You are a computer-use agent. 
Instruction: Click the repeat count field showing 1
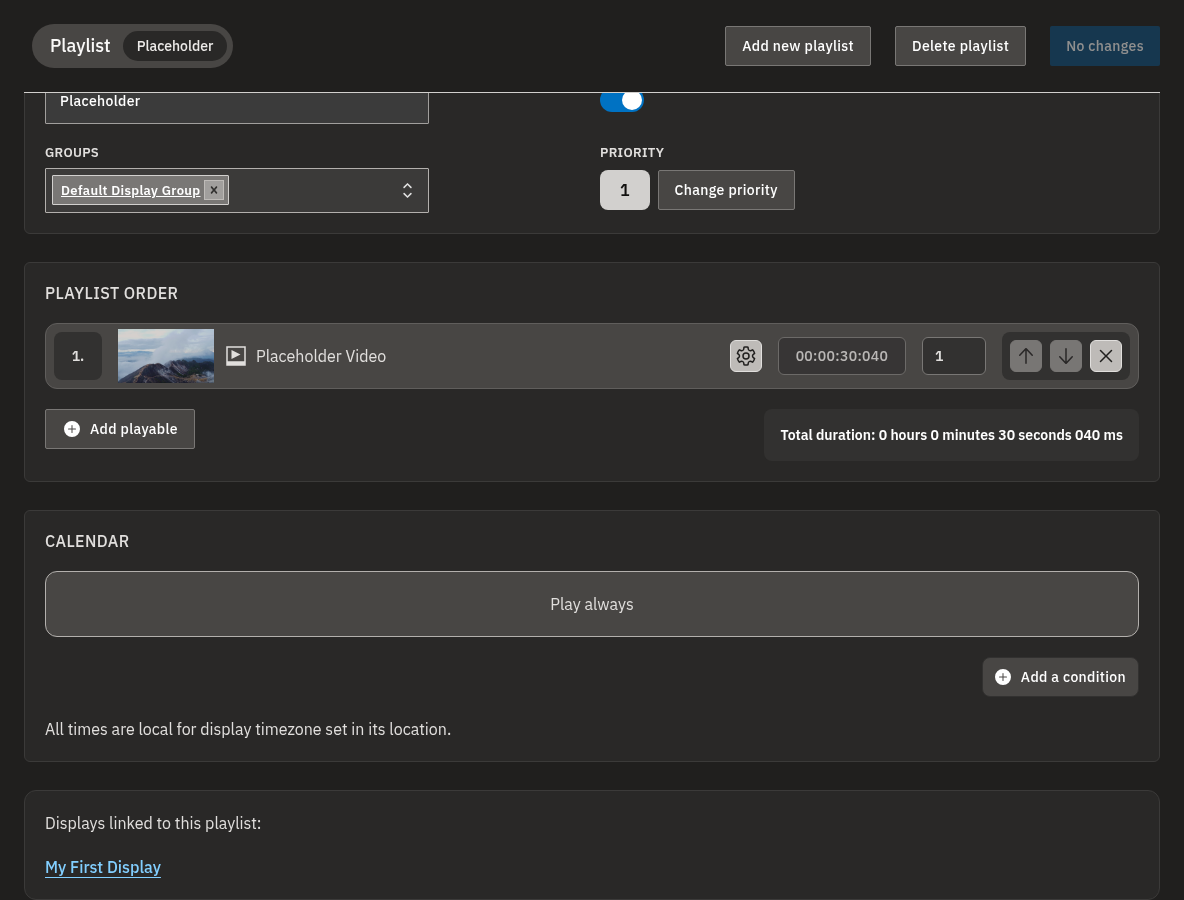tap(953, 356)
